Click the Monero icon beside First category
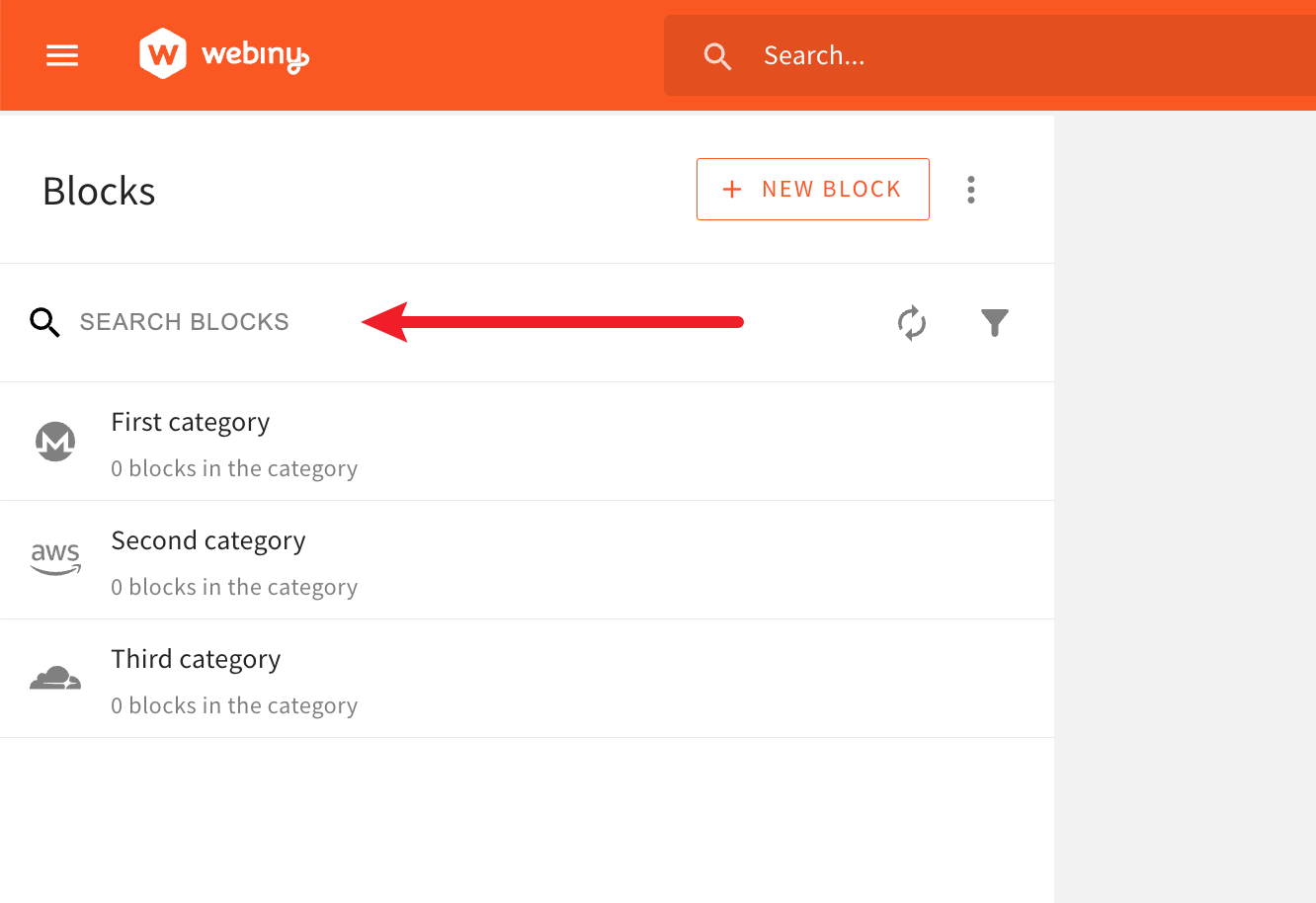This screenshot has height=903, width=1316. [55, 442]
